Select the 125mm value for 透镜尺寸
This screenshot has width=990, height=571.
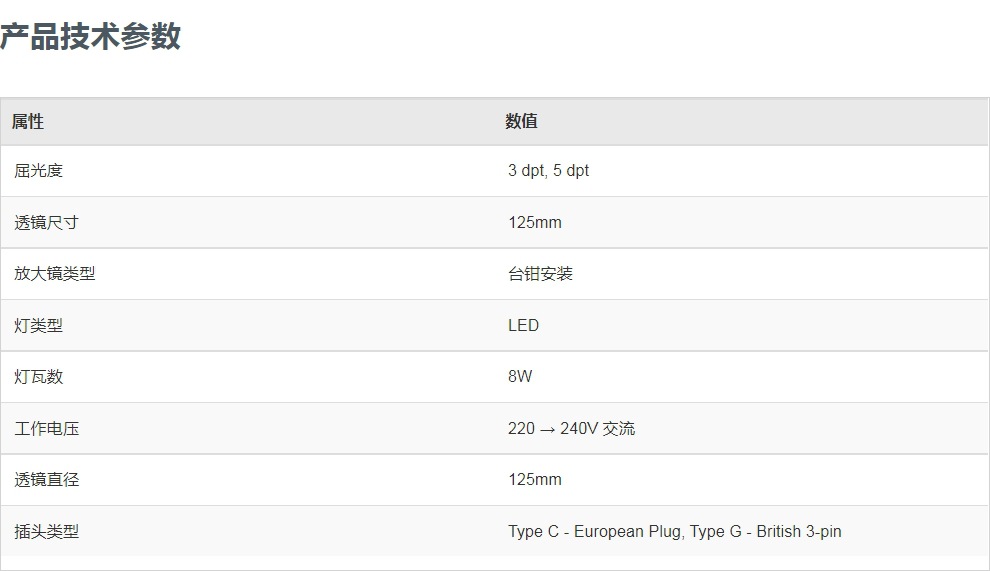coord(534,222)
